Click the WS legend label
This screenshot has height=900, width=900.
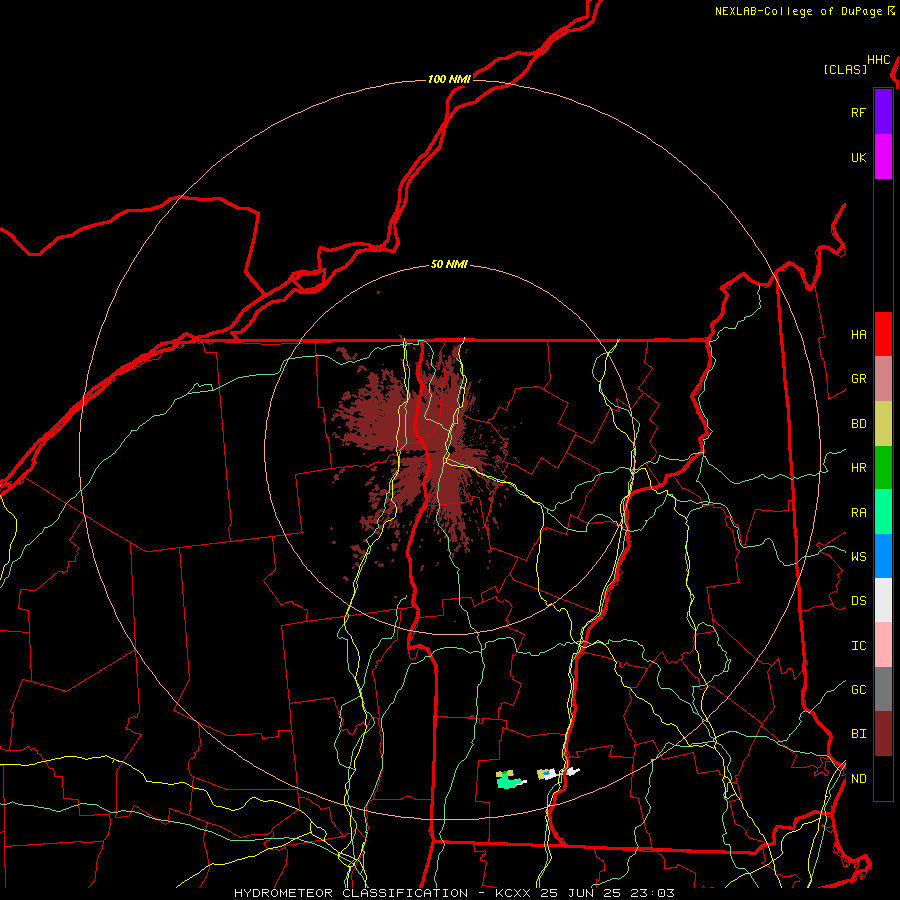[858, 556]
